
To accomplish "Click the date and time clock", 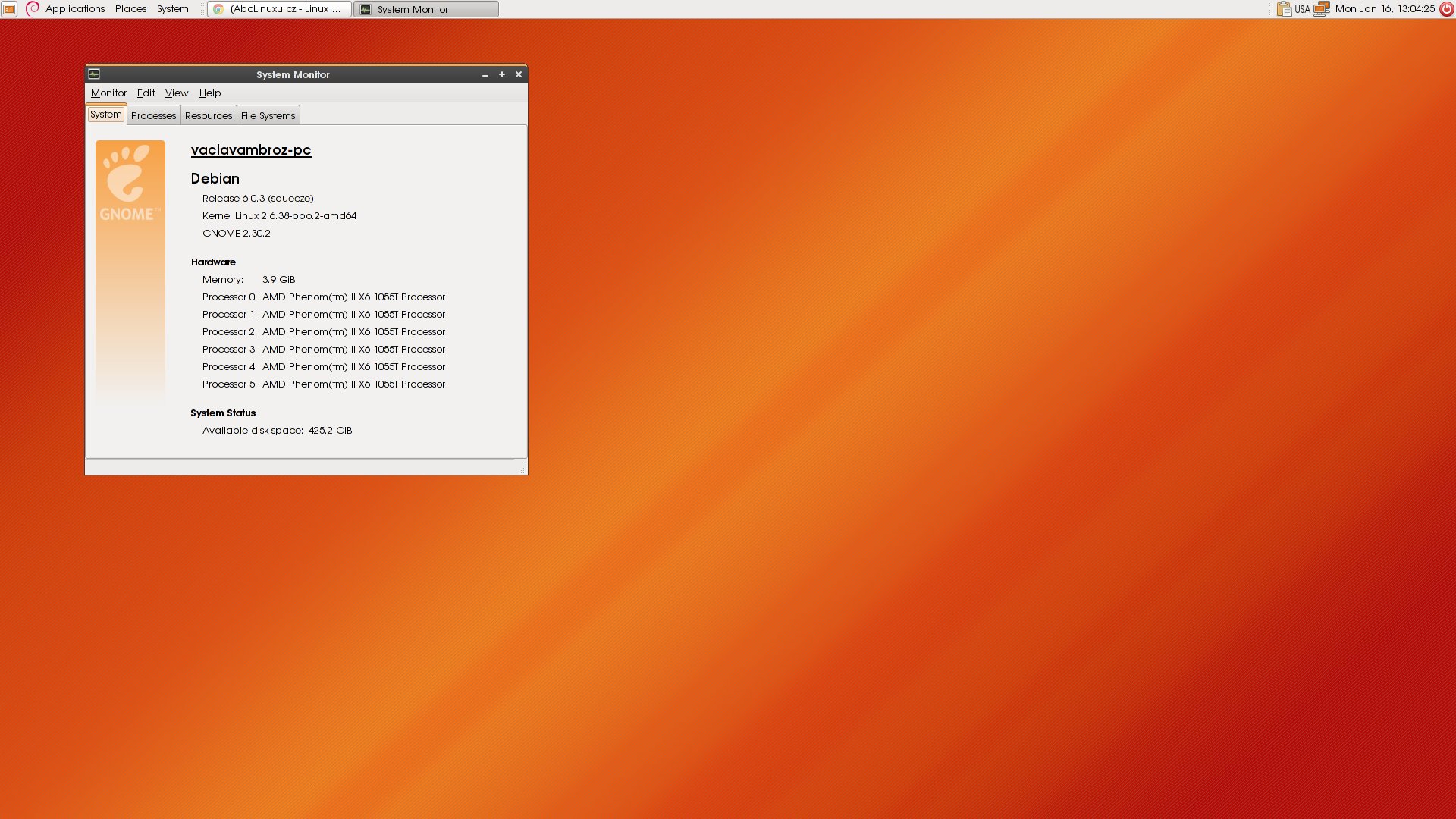I will click(x=1385, y=9).
